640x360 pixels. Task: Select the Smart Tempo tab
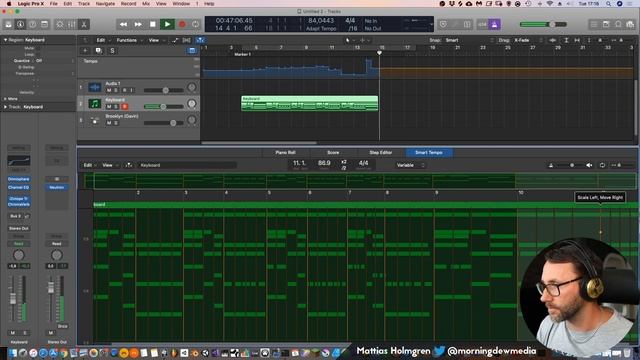(429, 153)
